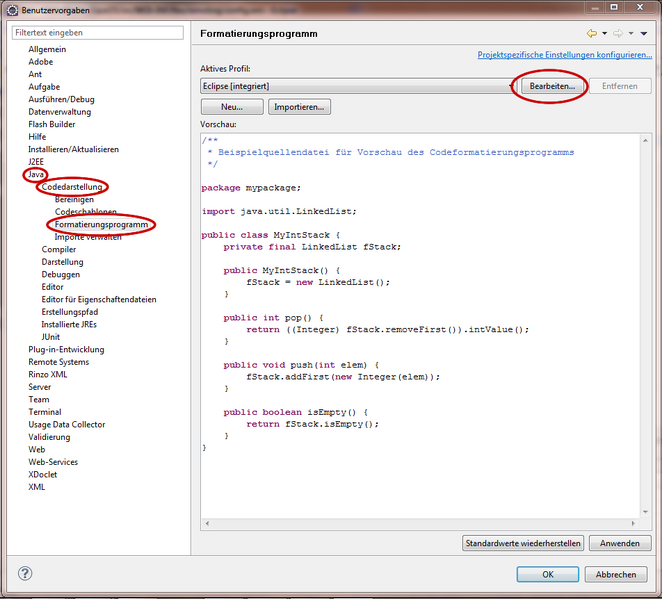This screenshot has height=599, width=662.
Task: Cancel with the Abbrechen button
Action: (x=616, y=575)
